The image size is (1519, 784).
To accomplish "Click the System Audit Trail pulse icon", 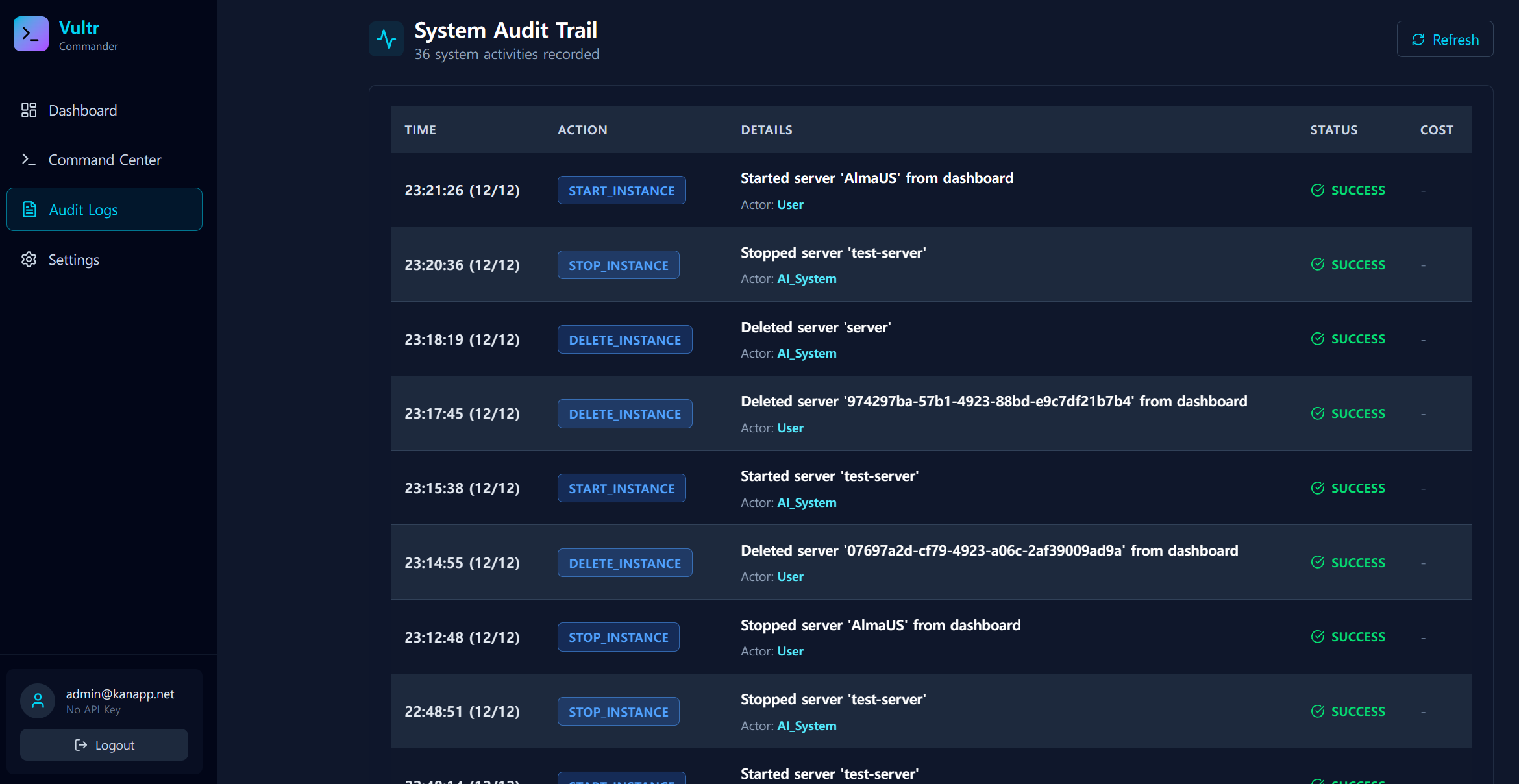I will (386, 39).
